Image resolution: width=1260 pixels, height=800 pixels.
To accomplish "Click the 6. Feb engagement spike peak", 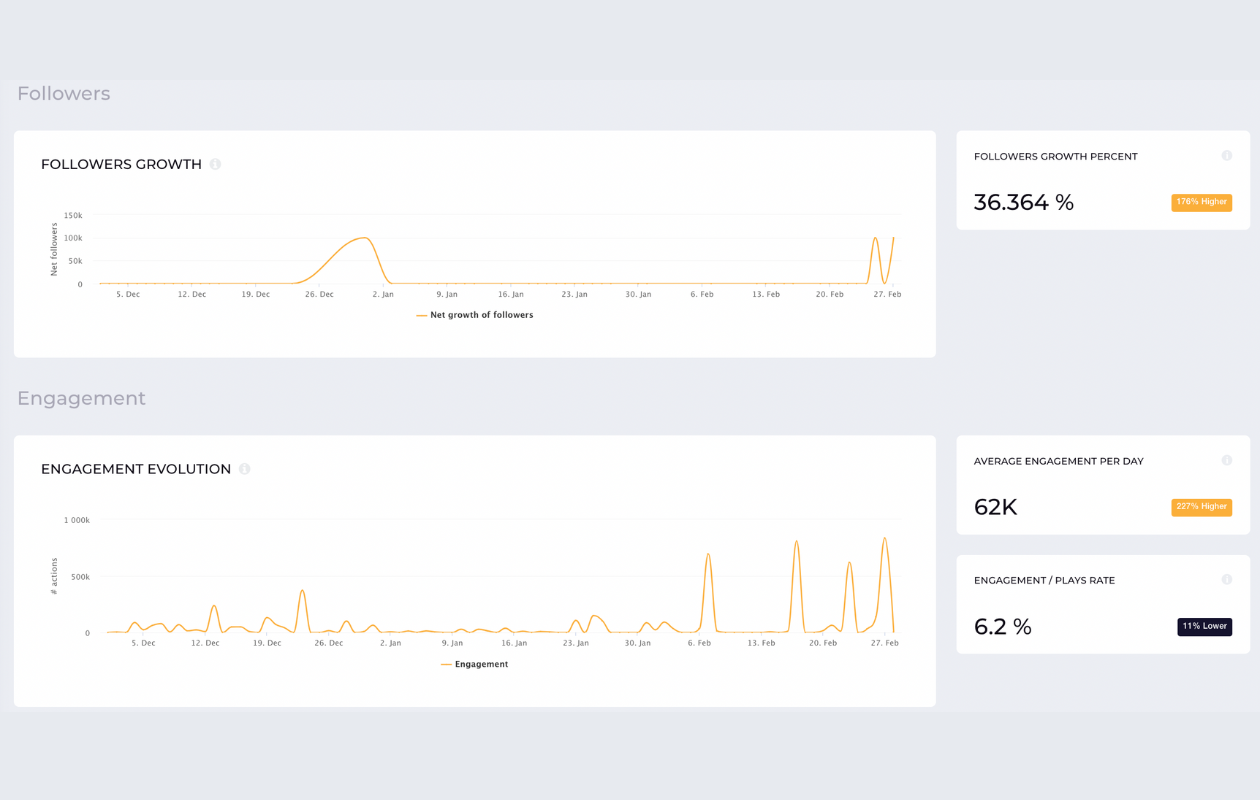I will pyautogui.click(x=708, y=554).
